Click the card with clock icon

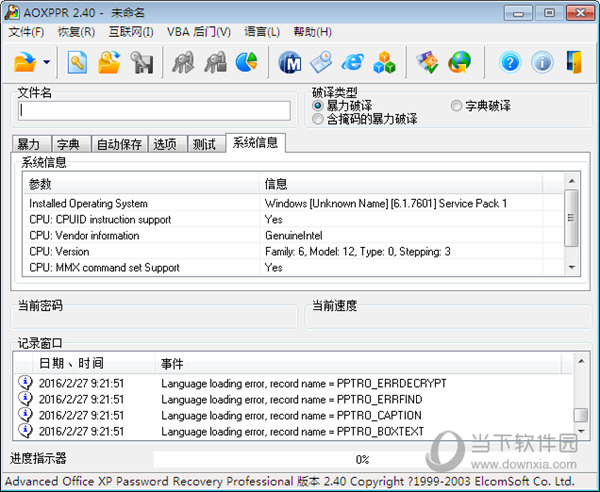(x=321, y=62)
